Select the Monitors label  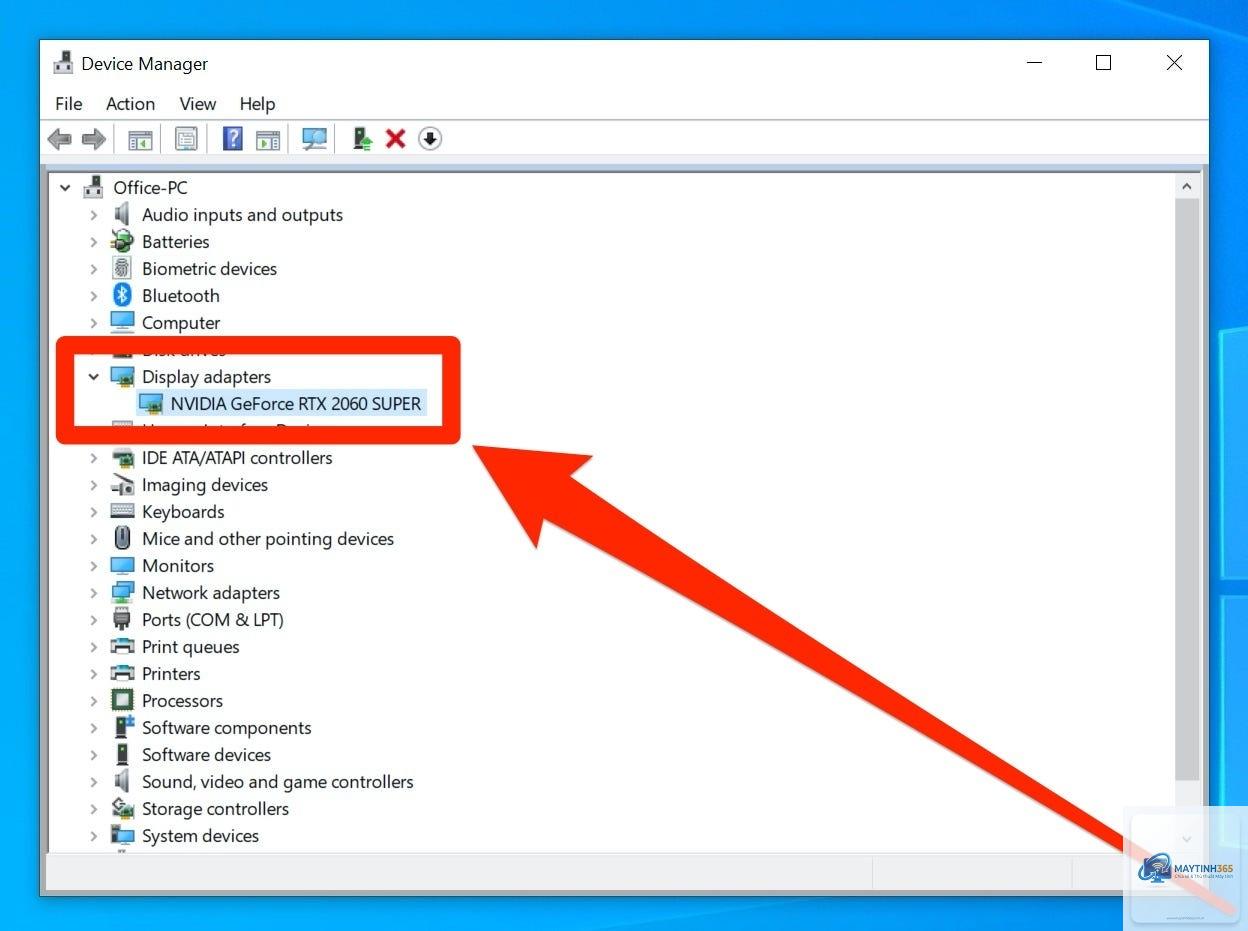pos(178,566)
